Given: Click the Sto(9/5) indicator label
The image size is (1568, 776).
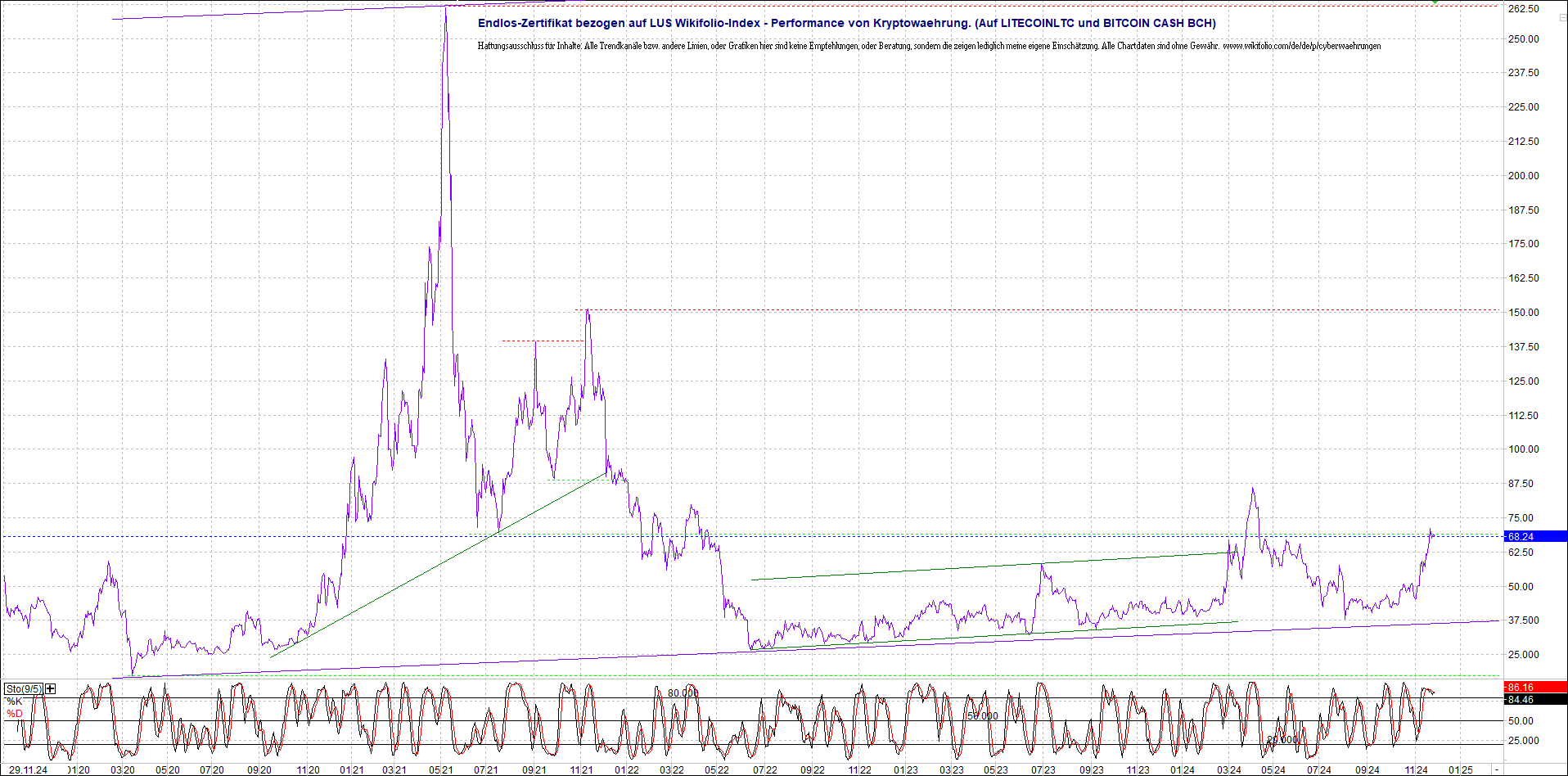Looking at the screenshot, I should 23,688.
